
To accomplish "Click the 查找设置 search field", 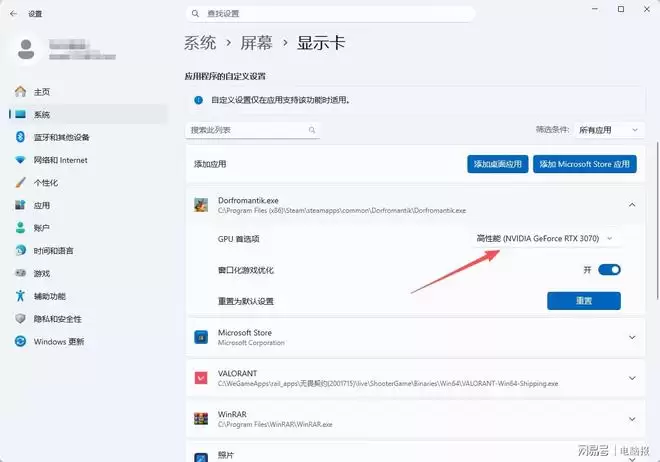I will point(330,14).
